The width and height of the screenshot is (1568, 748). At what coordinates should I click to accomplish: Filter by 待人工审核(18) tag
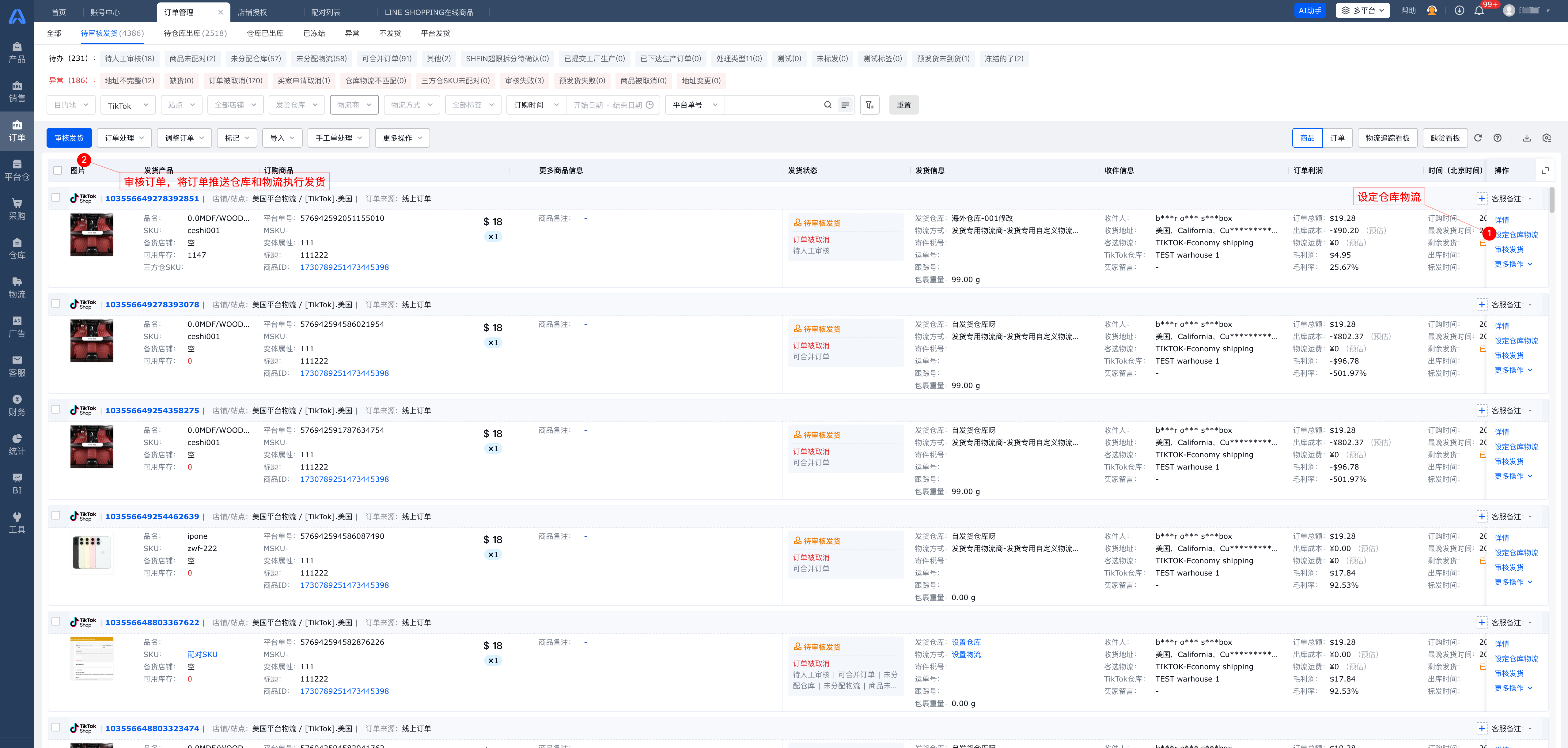(x=130, y=59)
